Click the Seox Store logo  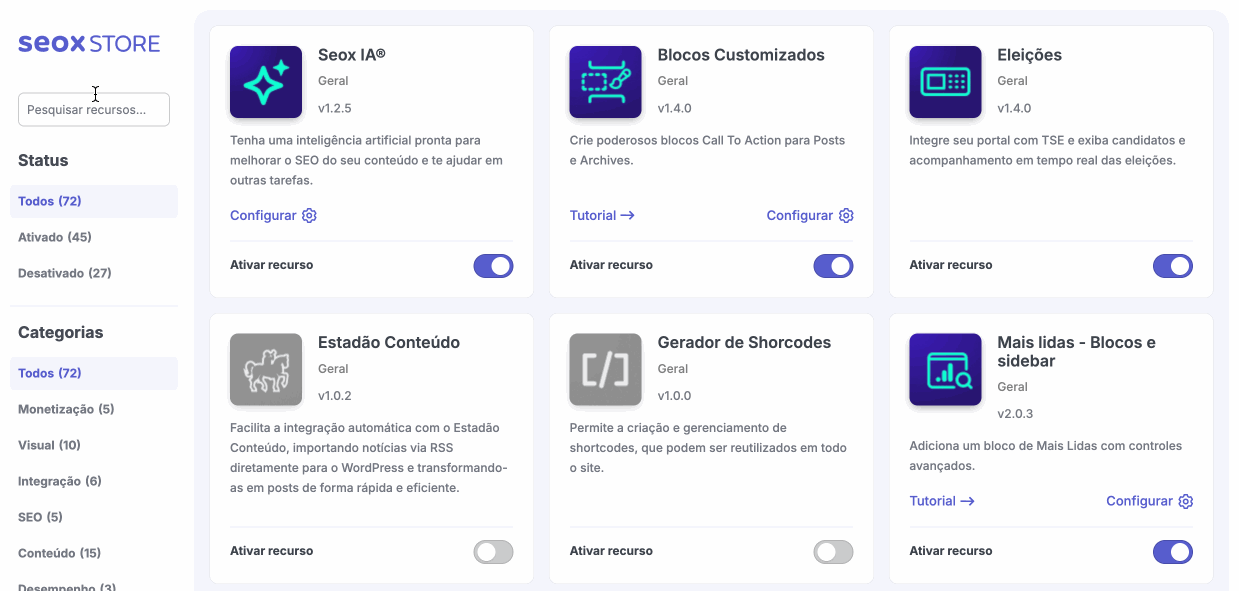(89, 44)
